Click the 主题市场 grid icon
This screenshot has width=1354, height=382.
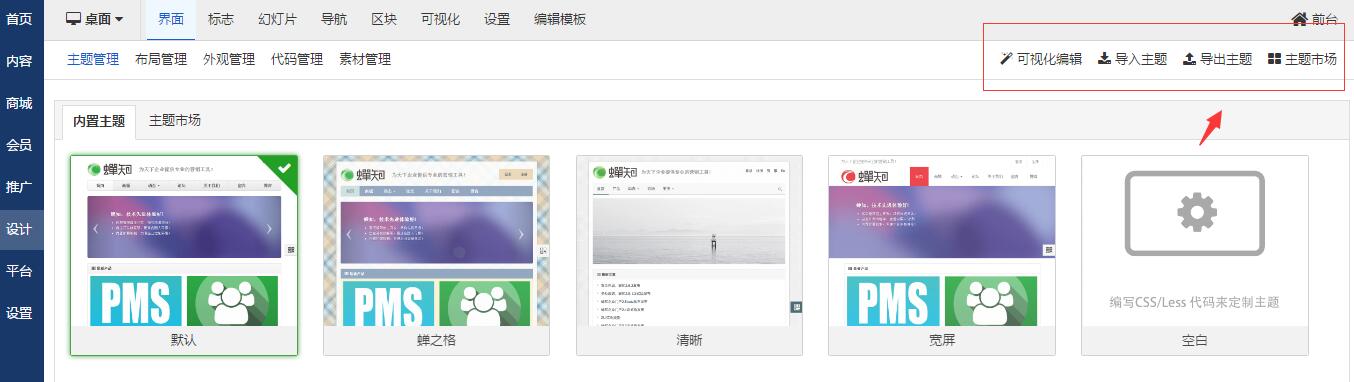tap(1274, 59)
